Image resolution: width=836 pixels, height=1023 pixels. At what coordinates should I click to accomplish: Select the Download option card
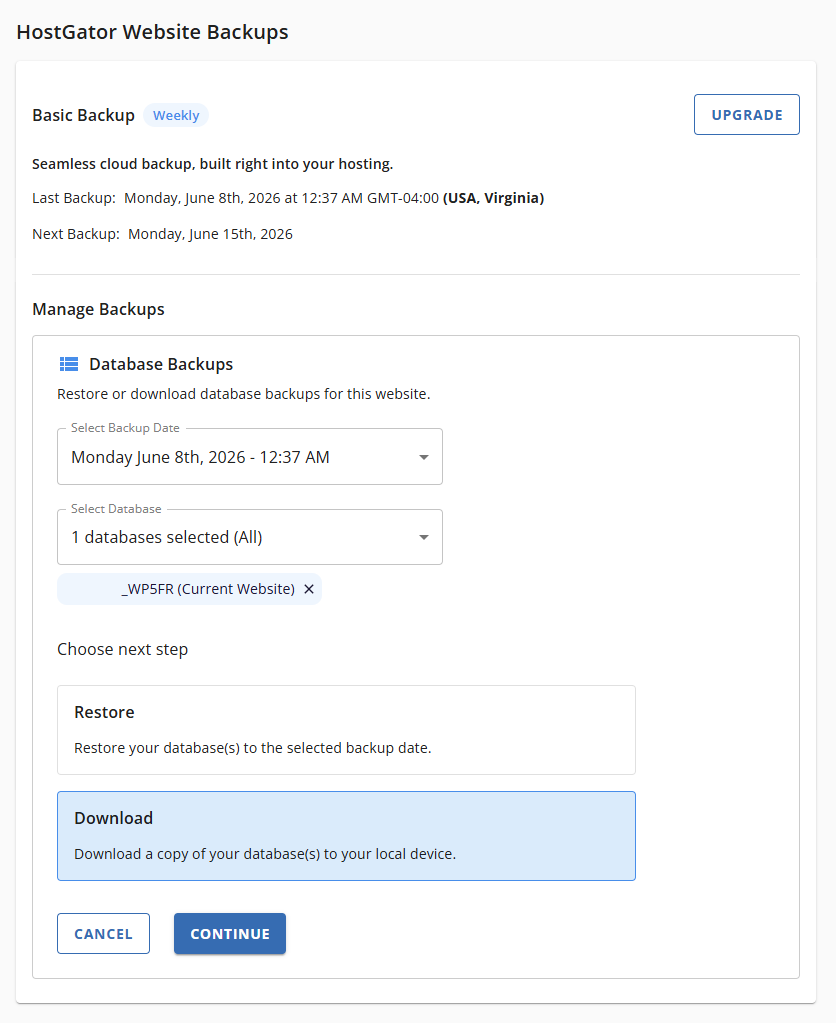347,836
